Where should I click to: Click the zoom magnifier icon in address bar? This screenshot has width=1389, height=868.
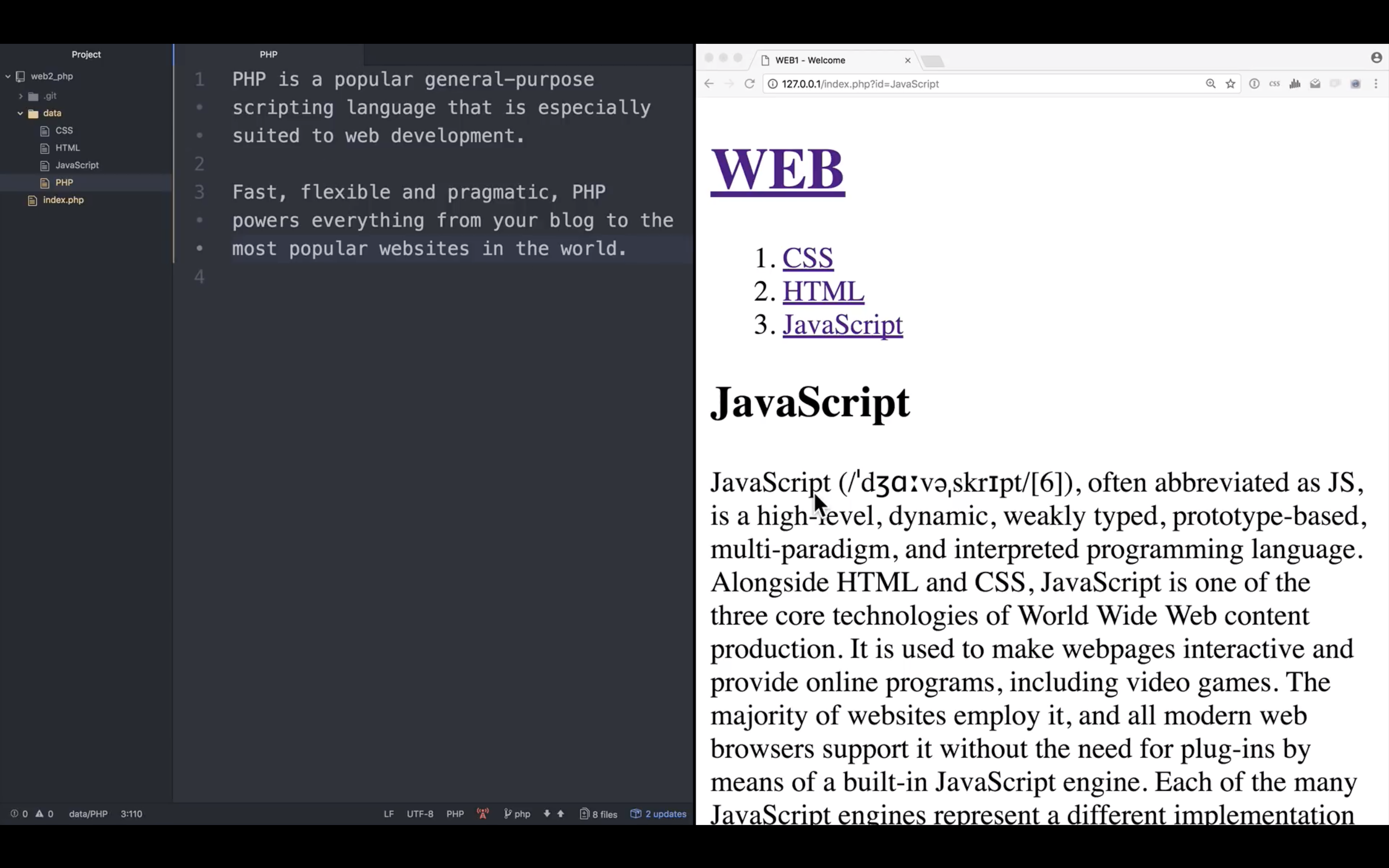coord(1210,84)
